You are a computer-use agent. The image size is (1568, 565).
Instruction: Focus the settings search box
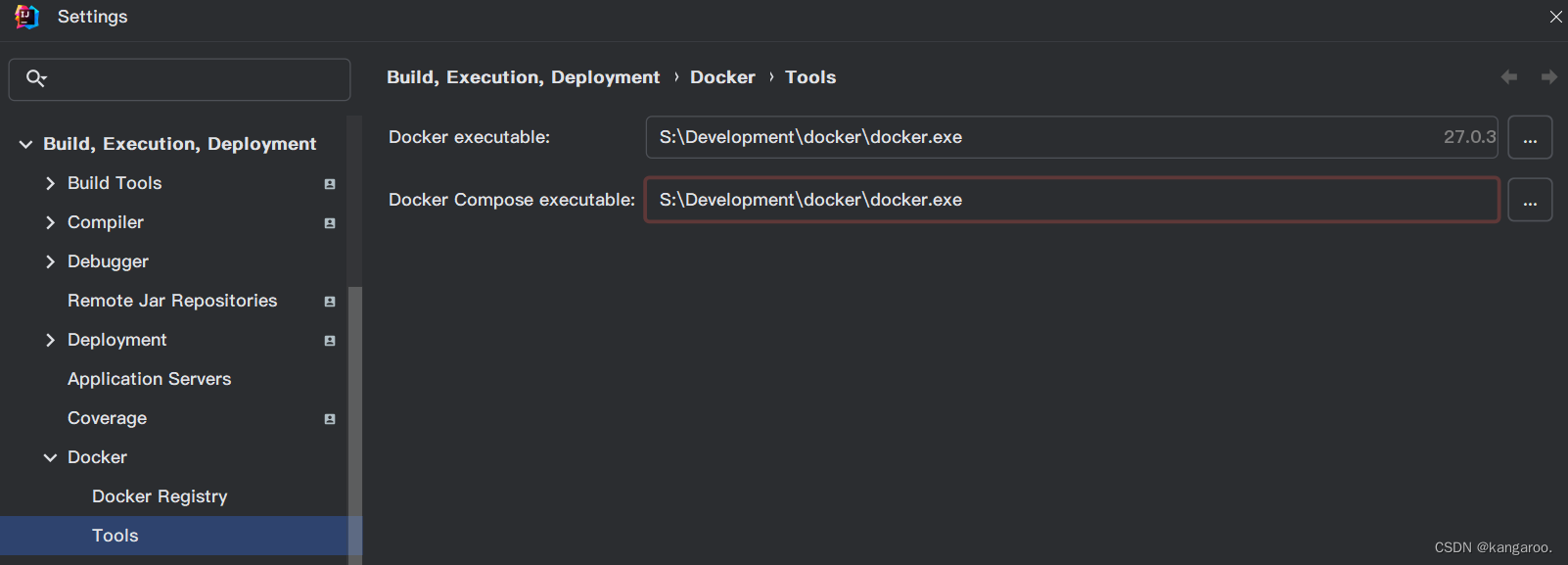(x=179, y=79)
